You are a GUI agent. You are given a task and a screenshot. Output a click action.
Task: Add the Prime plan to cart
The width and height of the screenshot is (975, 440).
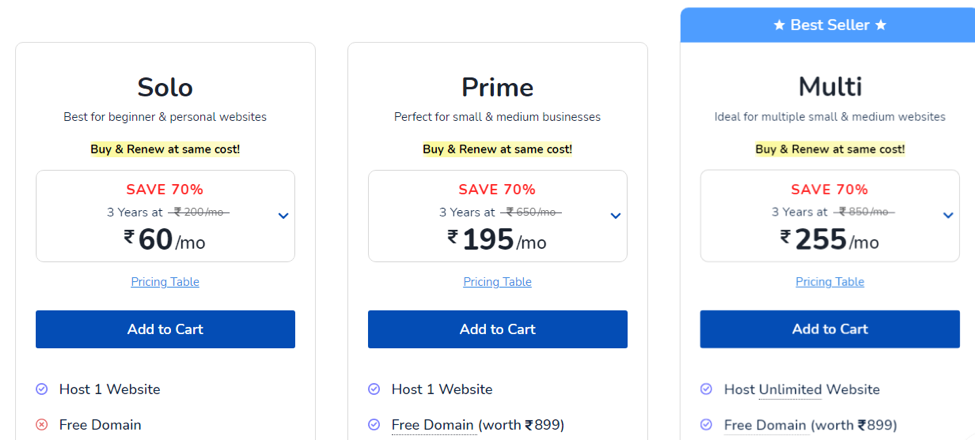coord(497,329)
